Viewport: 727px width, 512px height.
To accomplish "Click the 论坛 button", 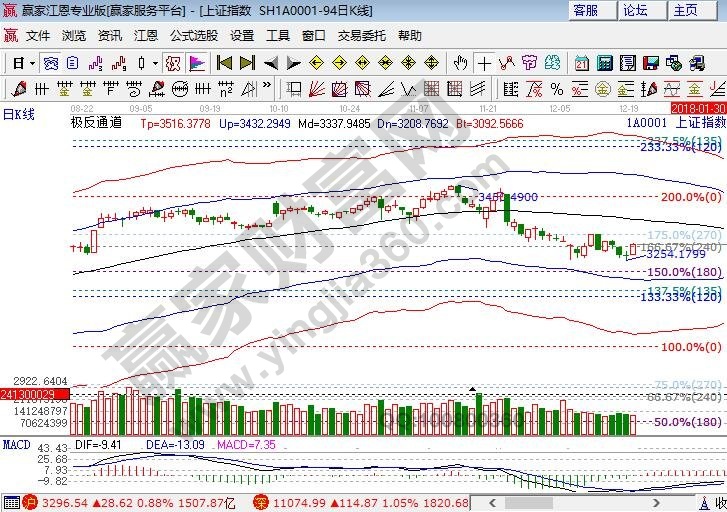I will pyautogui.click(x=635, y=11).
